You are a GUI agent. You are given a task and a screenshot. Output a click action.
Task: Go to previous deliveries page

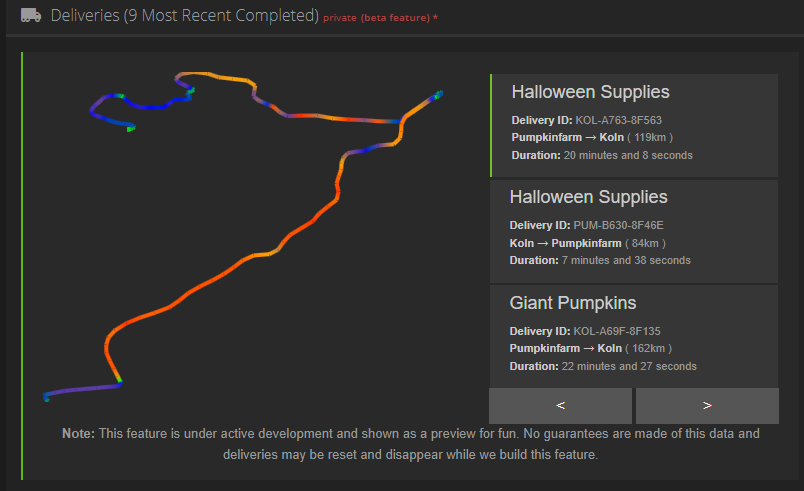[560, 406]
